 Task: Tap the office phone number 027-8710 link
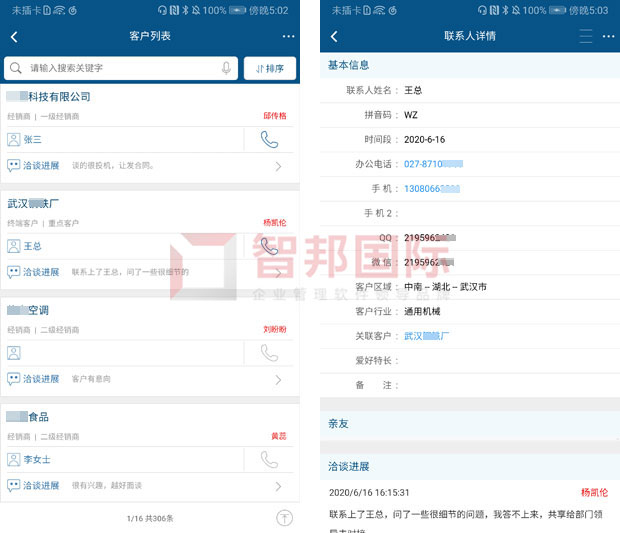click(x=433, y=164)
